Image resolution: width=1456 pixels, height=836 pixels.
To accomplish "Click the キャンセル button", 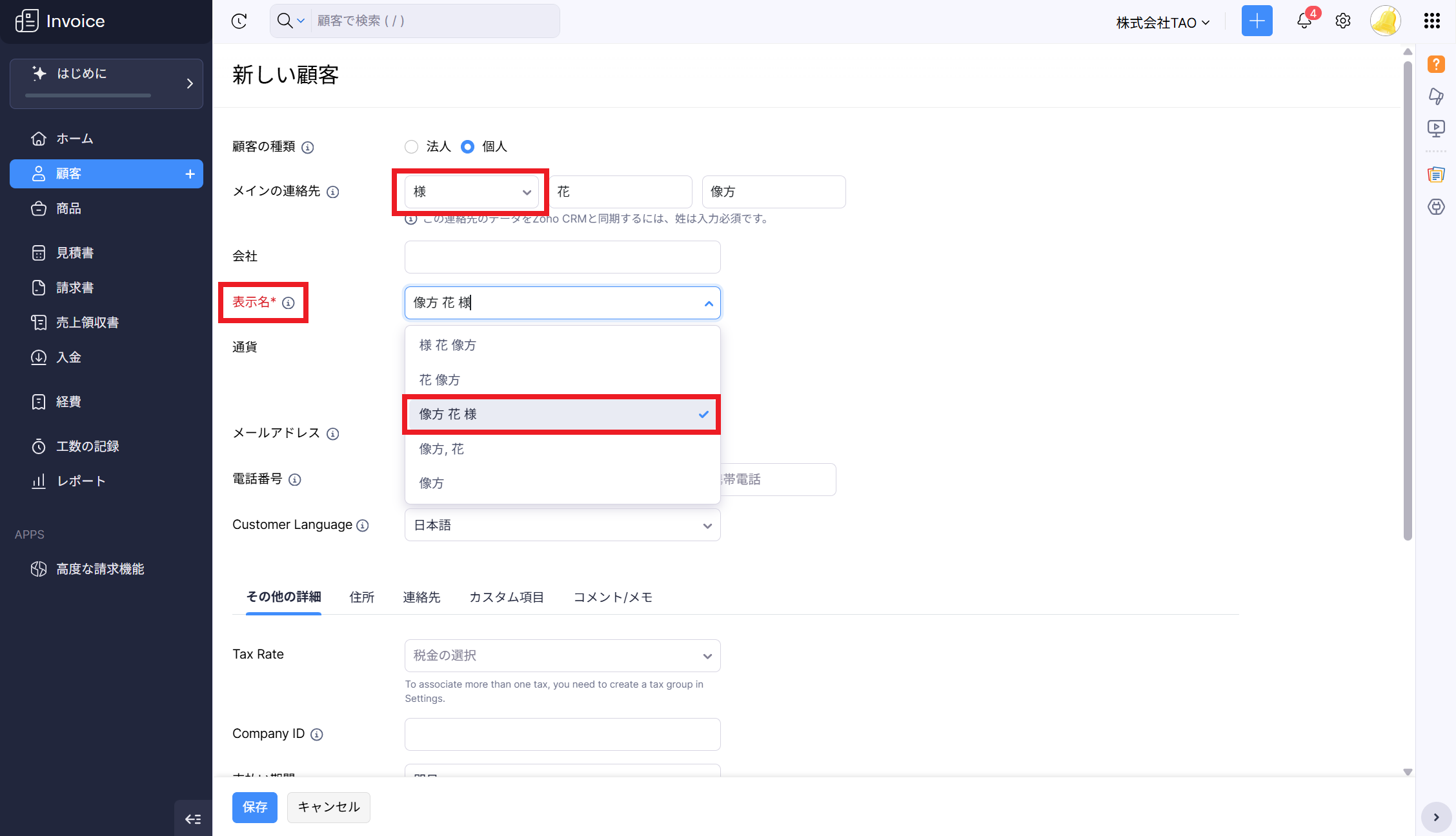I will [329, 807].
